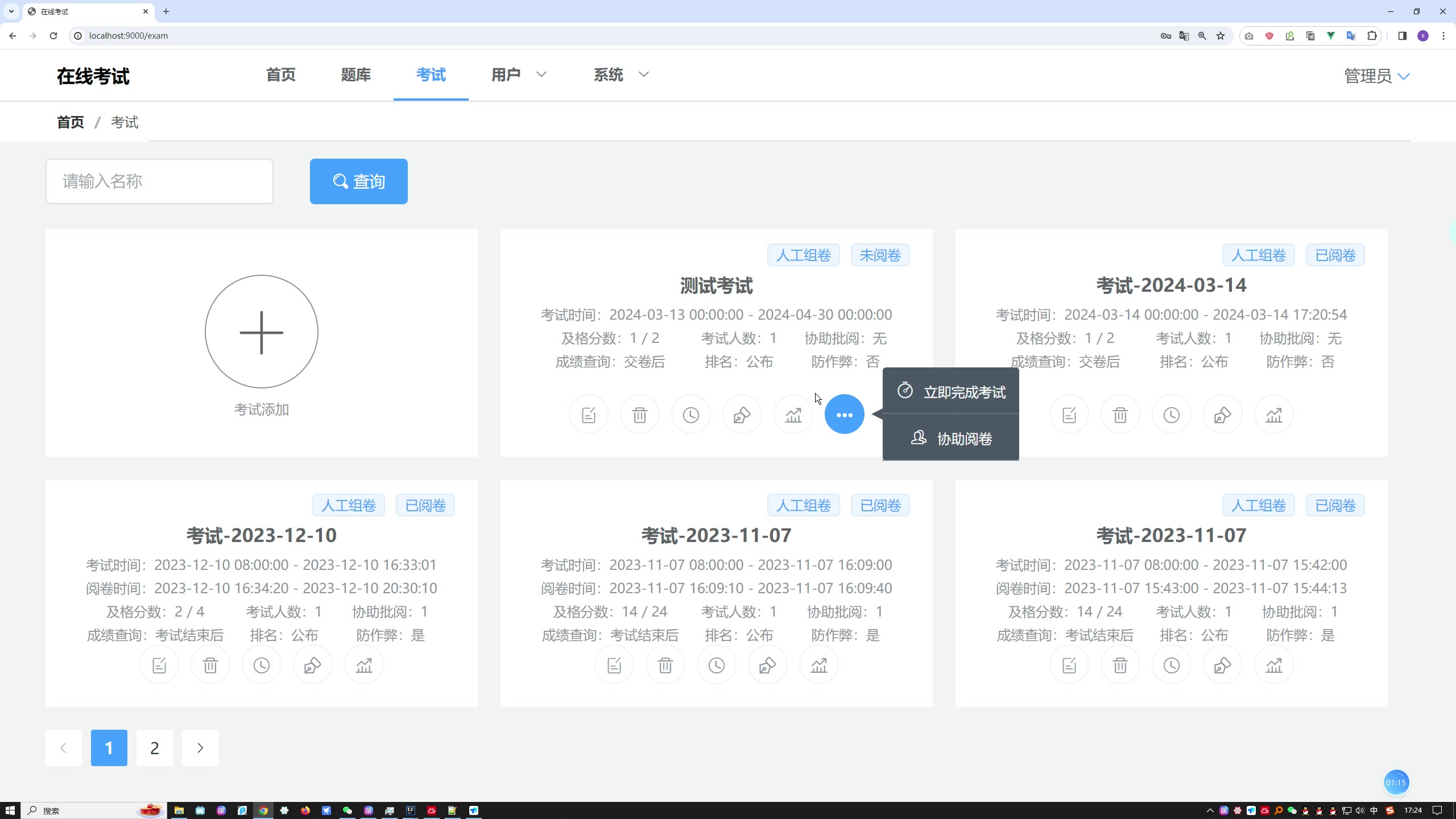The width and height of the screenshot is (1456, 819).
Task: Click trash icon on 15:42:00 考试-2023-11-07 card
Action: 1120,665
